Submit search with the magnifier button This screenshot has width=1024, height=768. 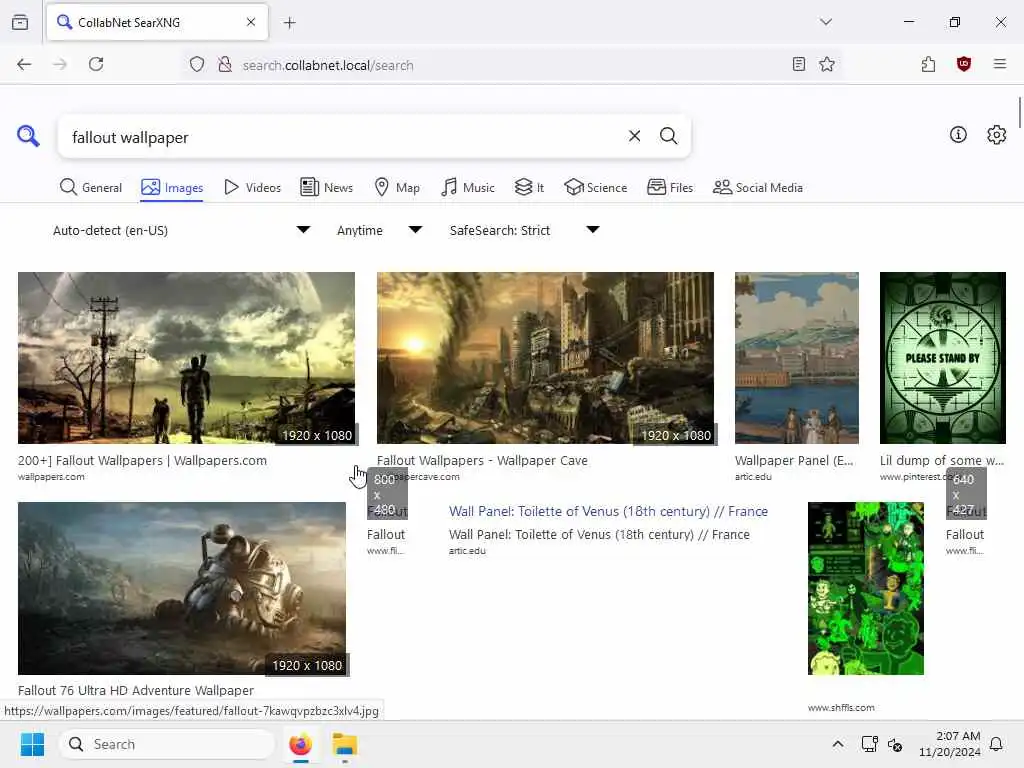[668, 136]
